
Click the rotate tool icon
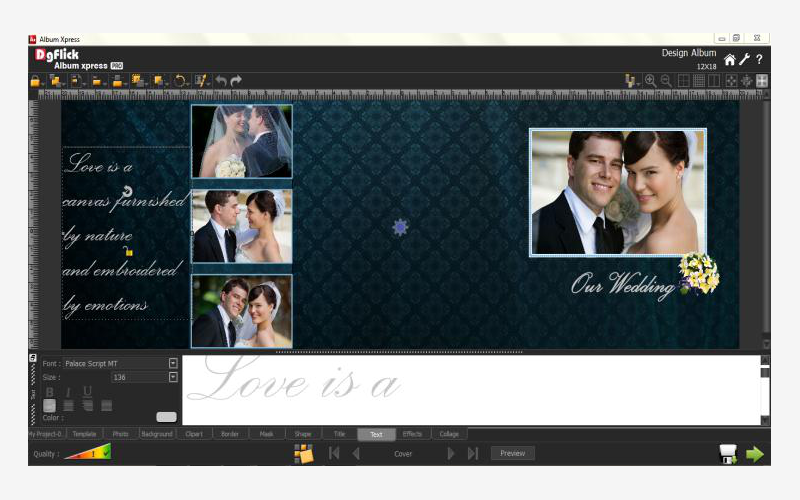pos(180,81)
